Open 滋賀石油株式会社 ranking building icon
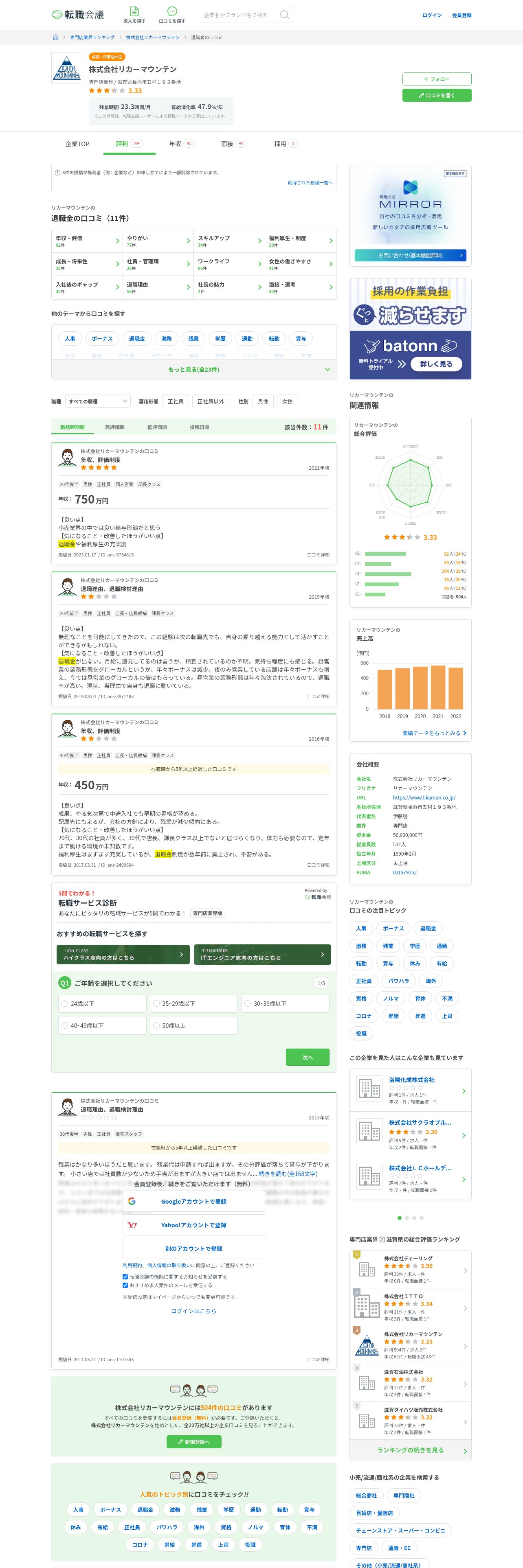 point(367,1384)
